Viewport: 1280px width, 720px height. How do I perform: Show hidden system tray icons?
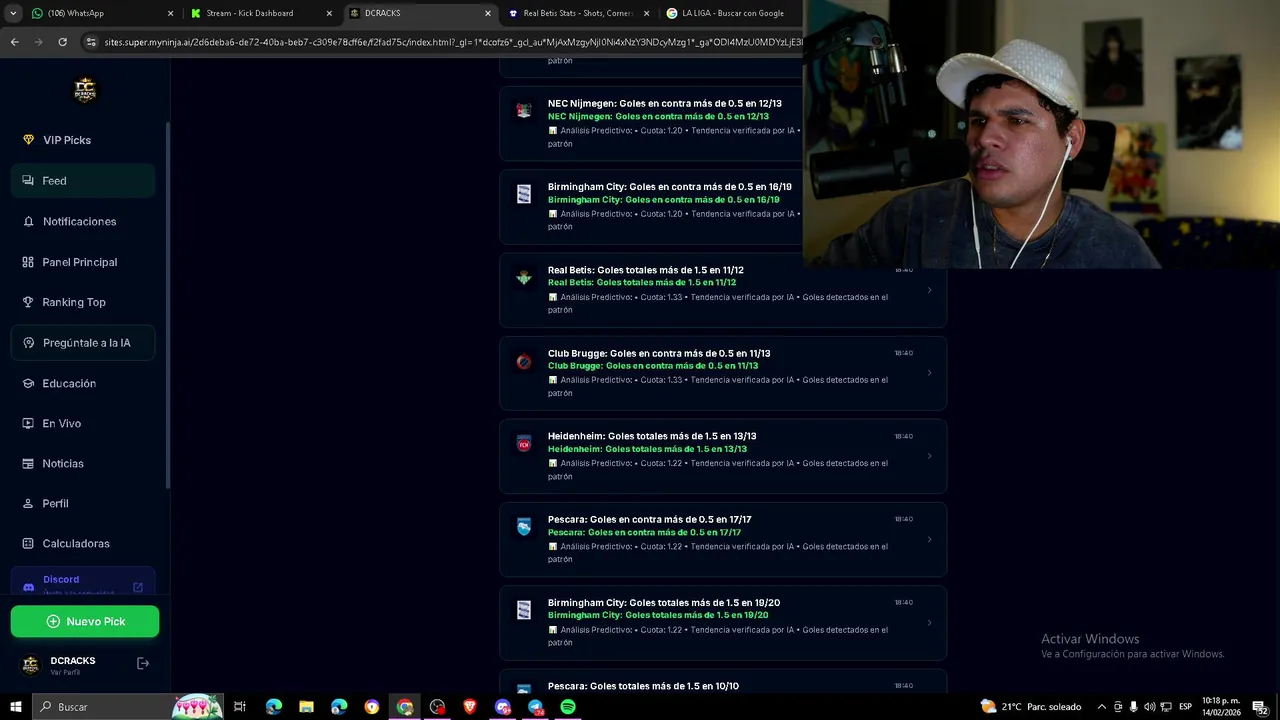coord(1102,707)
